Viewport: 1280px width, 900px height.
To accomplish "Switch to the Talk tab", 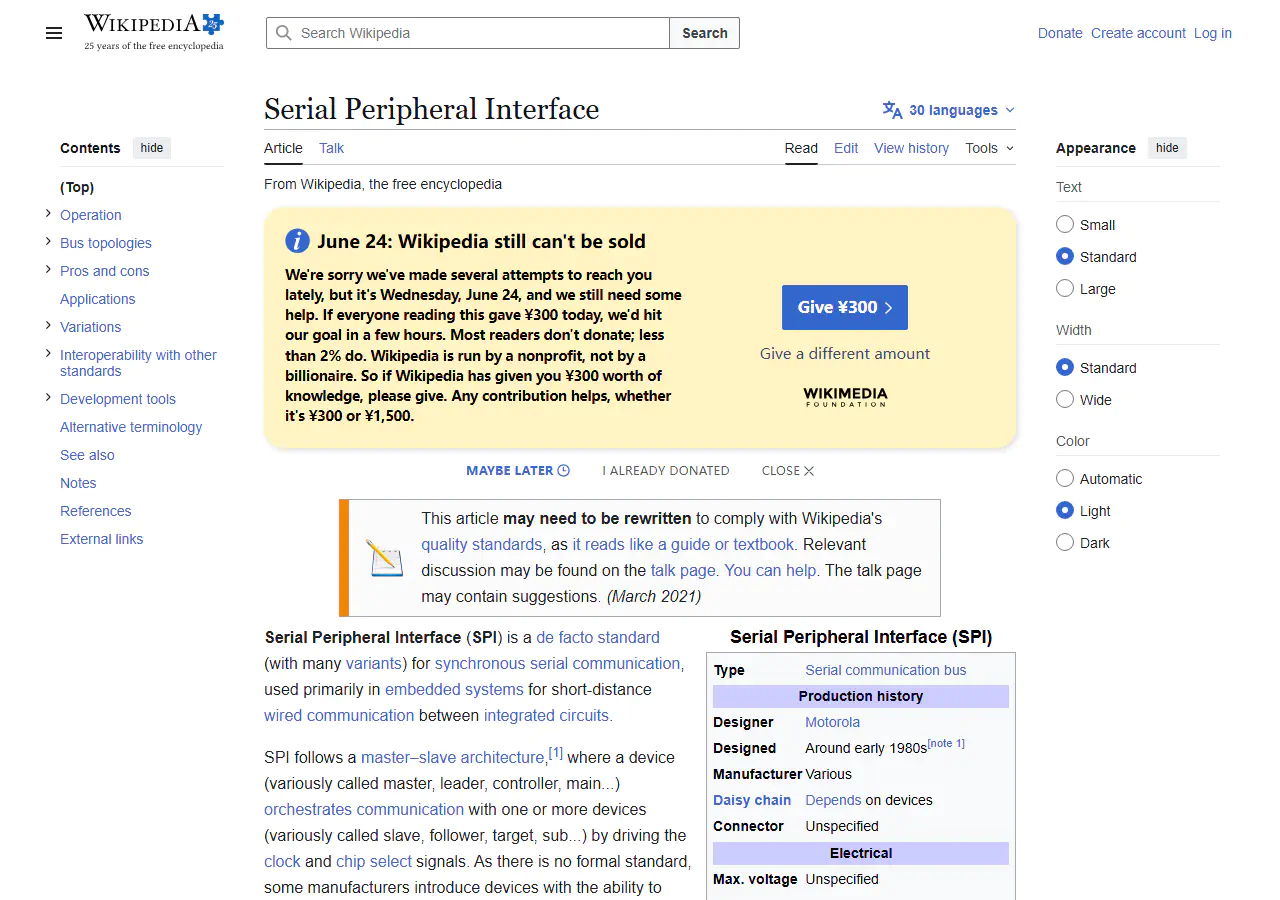I will click(331, 148).
